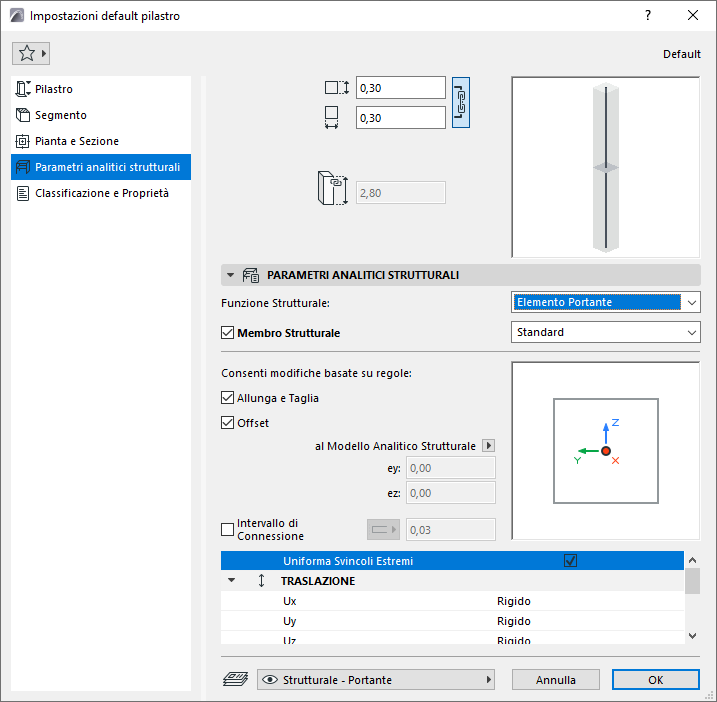Toggle the dimension chain link icon
This screenshot has height=702, width=717.
pos(460,102)
